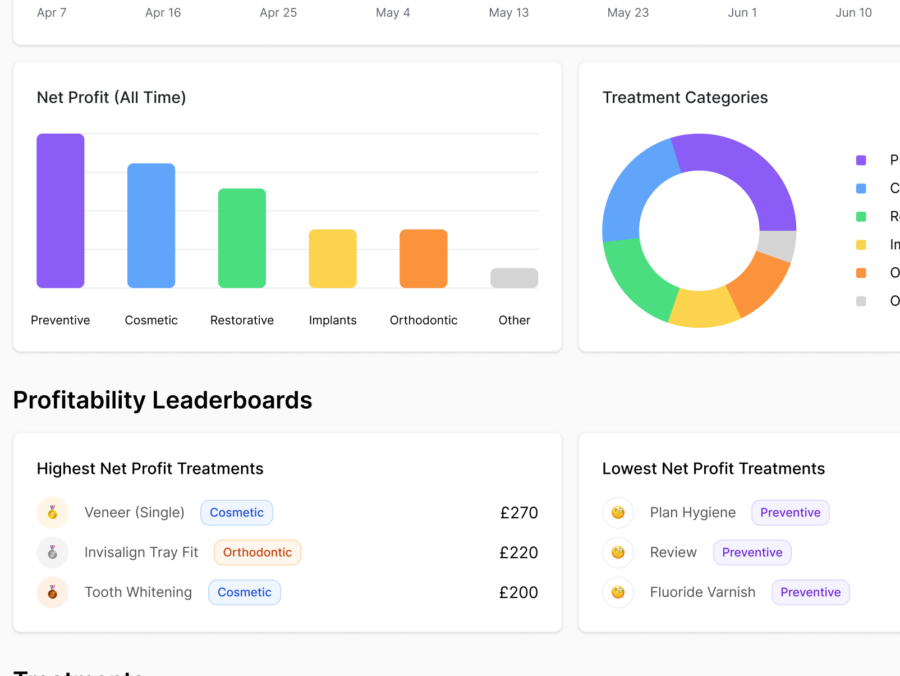Click the £220 profit value
The width and height of the screenshot is (900, 676).
[519, 553]
